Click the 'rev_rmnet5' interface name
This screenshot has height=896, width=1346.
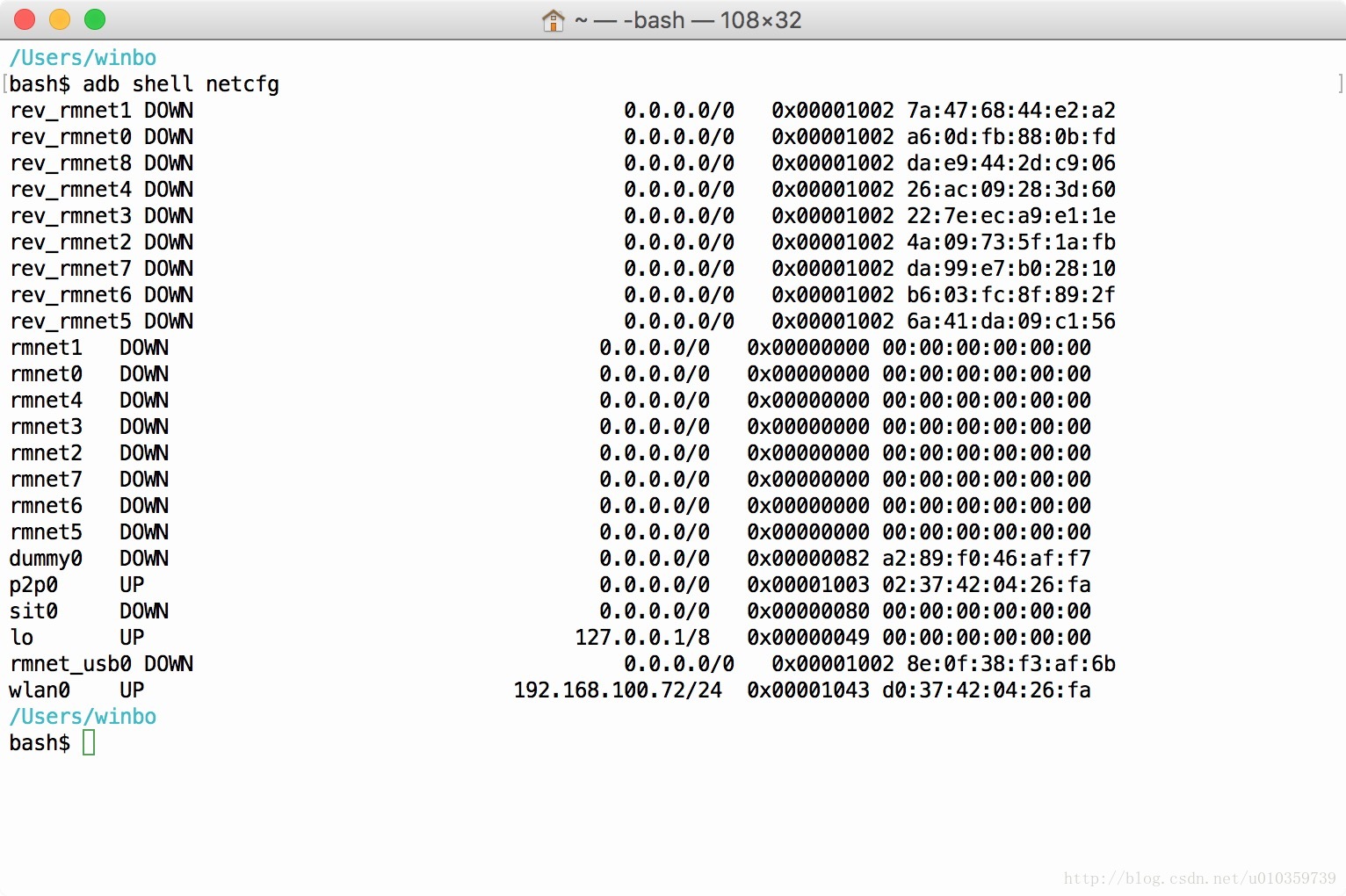[x=70, y=322]
